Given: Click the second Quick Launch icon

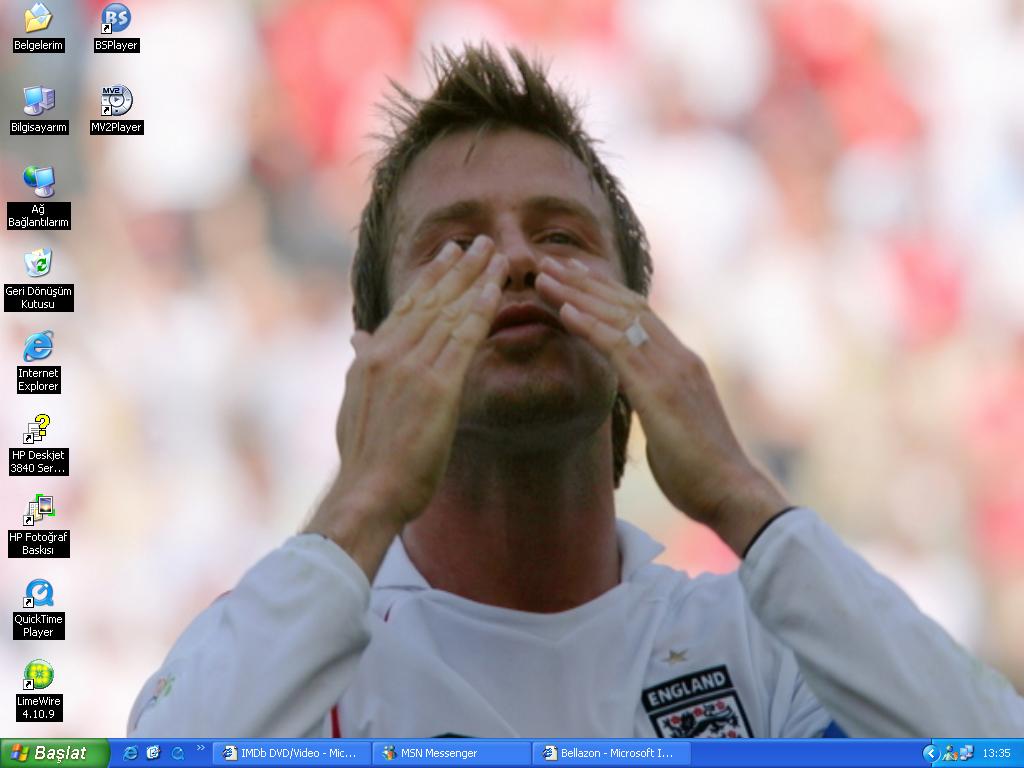Looking at the screenshot, I should click(x=153, y=753).
